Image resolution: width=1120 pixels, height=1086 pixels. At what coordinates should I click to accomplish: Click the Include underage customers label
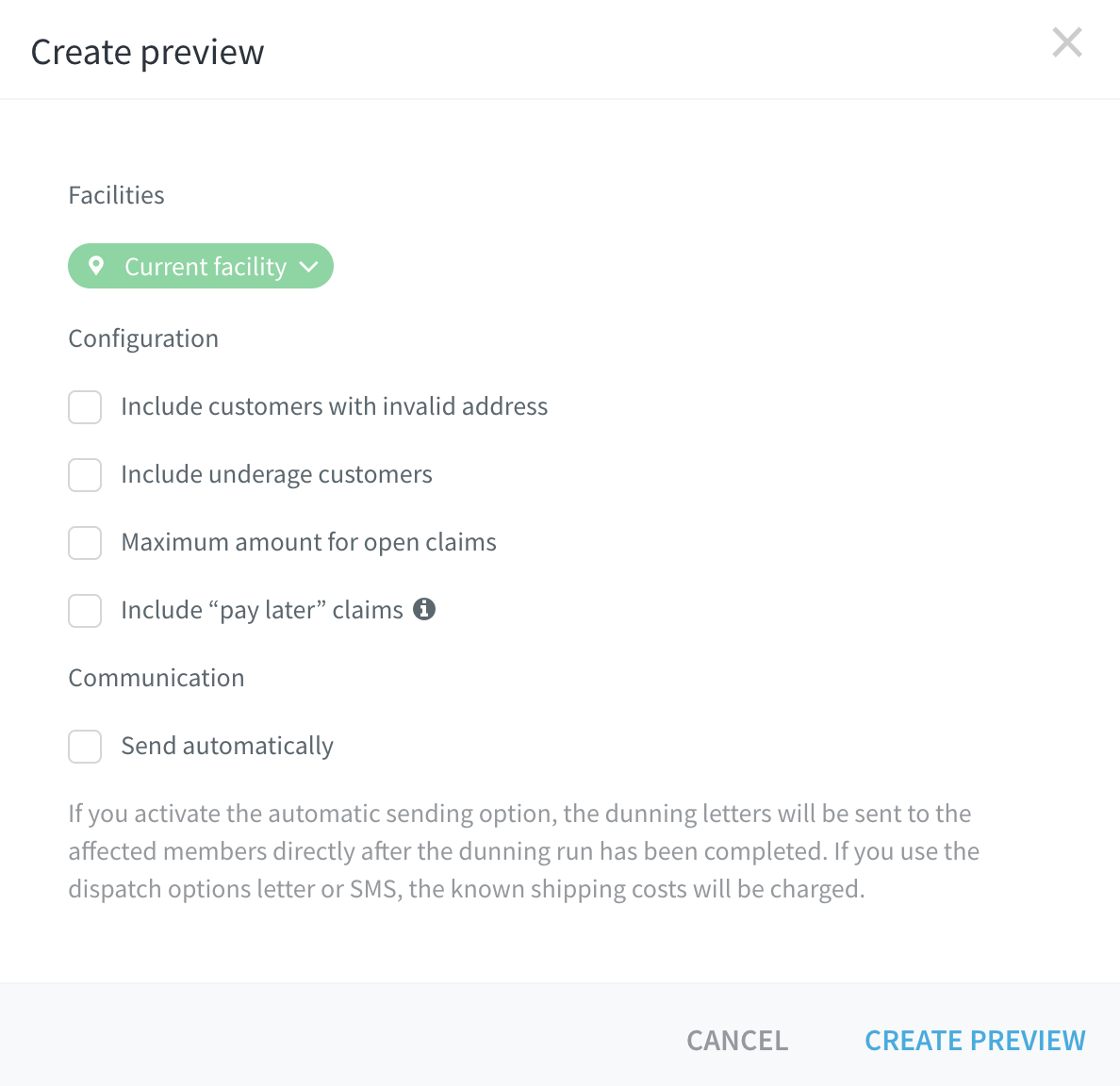pyautogui.click(x=276, y=474)
